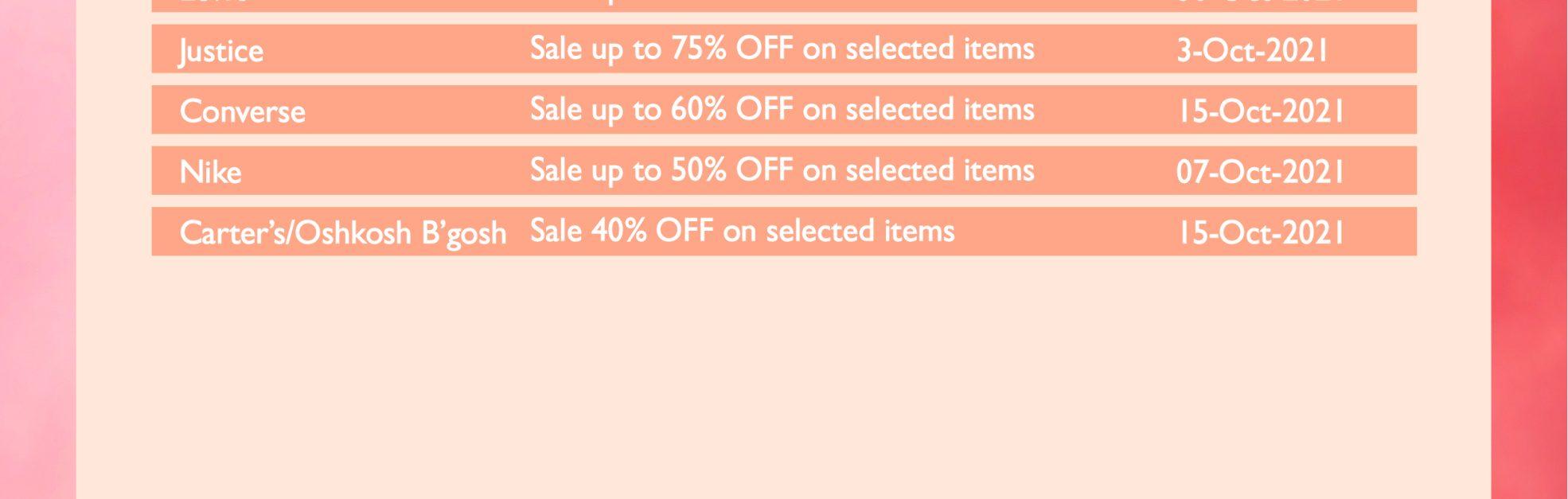Click Nike expiry date 07-Oct-2021
The width and height of the screenshot is (1568, 499).
tap(1261, 172)
